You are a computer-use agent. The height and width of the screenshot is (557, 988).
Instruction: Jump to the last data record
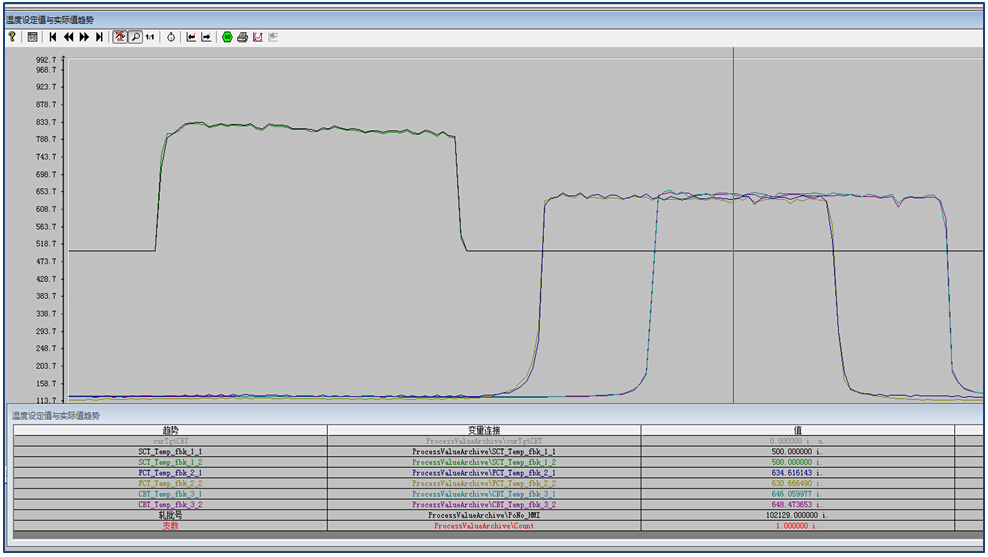point(99,37)
